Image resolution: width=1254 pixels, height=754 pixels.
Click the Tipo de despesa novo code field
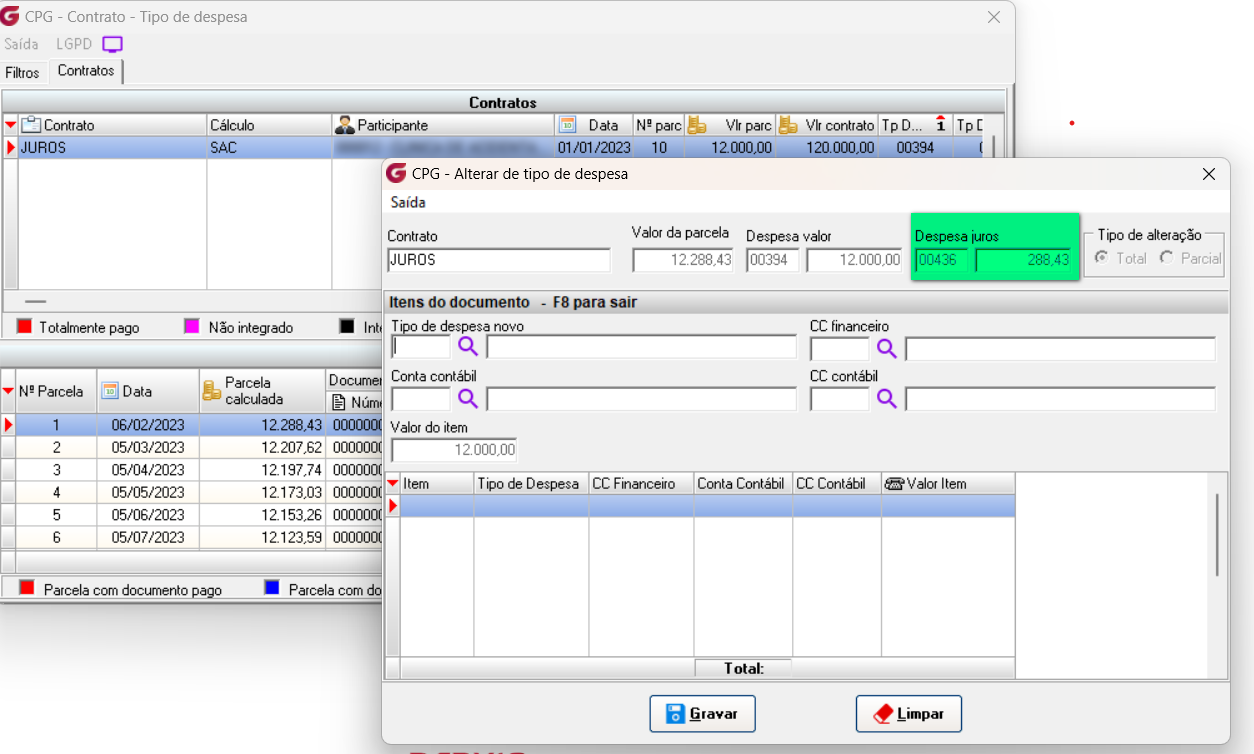point(421,347)
